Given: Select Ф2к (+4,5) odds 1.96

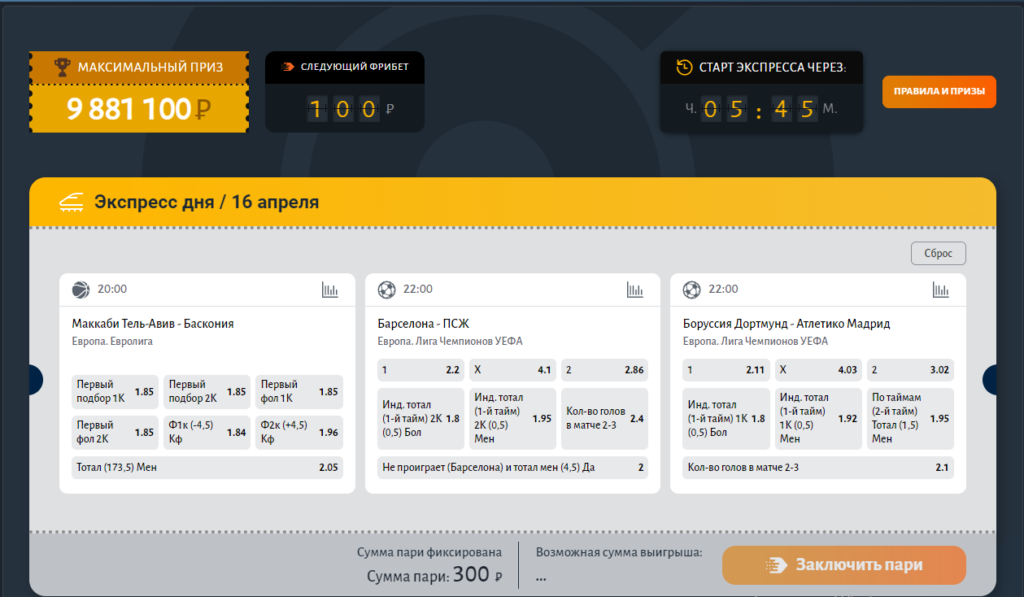Looking at the screenshot, I should click(299, 432).
